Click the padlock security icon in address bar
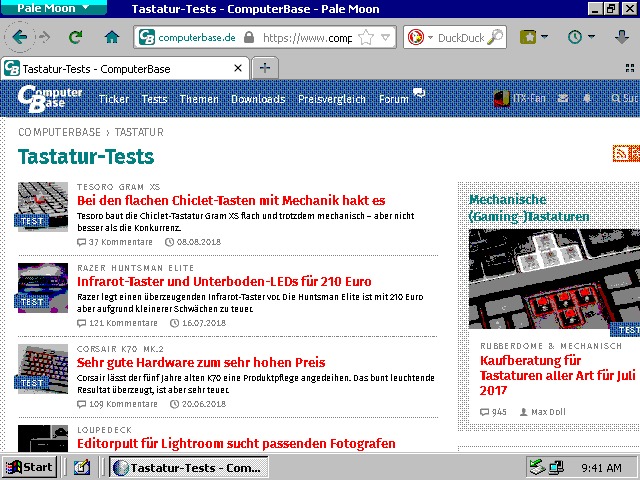 [x=249, y=38]
